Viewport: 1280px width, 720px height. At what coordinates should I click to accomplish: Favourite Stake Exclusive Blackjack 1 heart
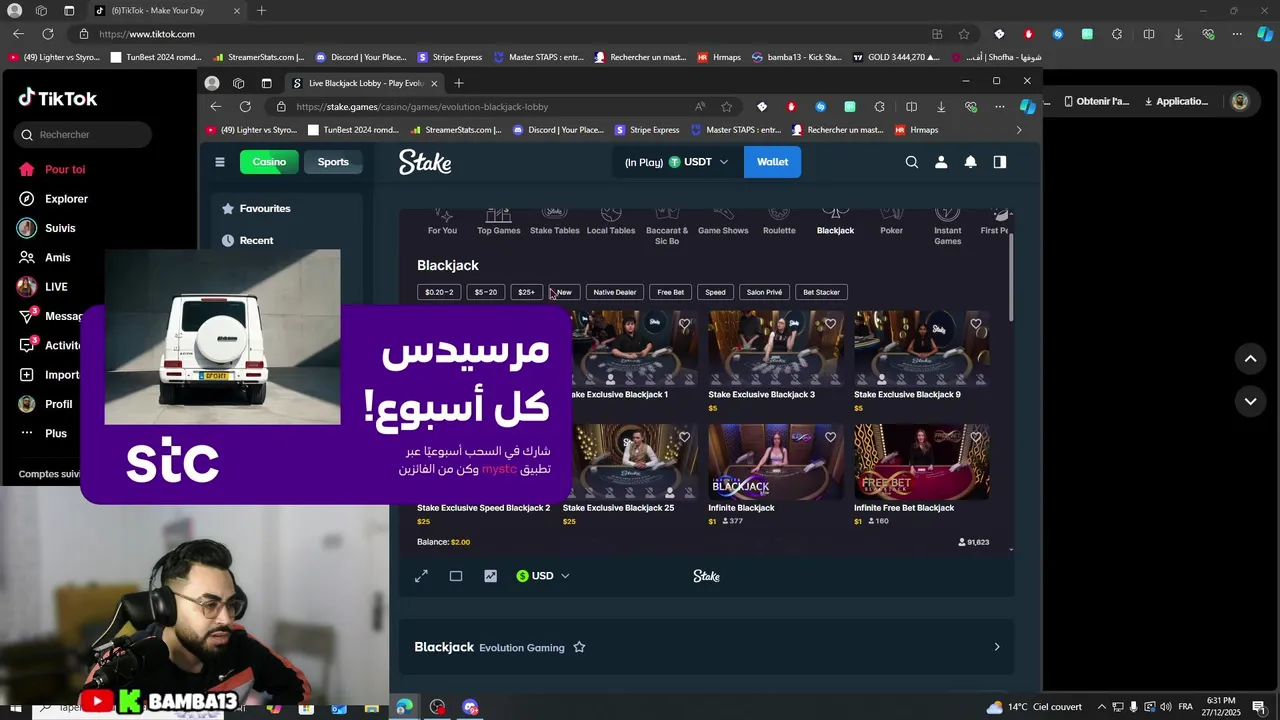684,324
